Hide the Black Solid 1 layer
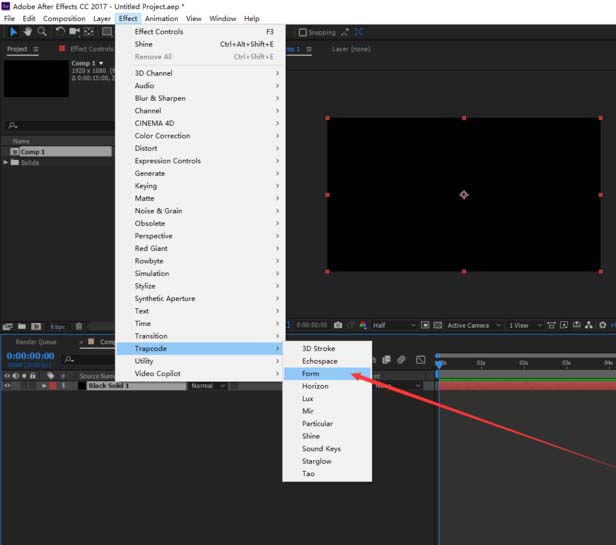The height and width of the screenshot is (545, 616). (7, 385)
